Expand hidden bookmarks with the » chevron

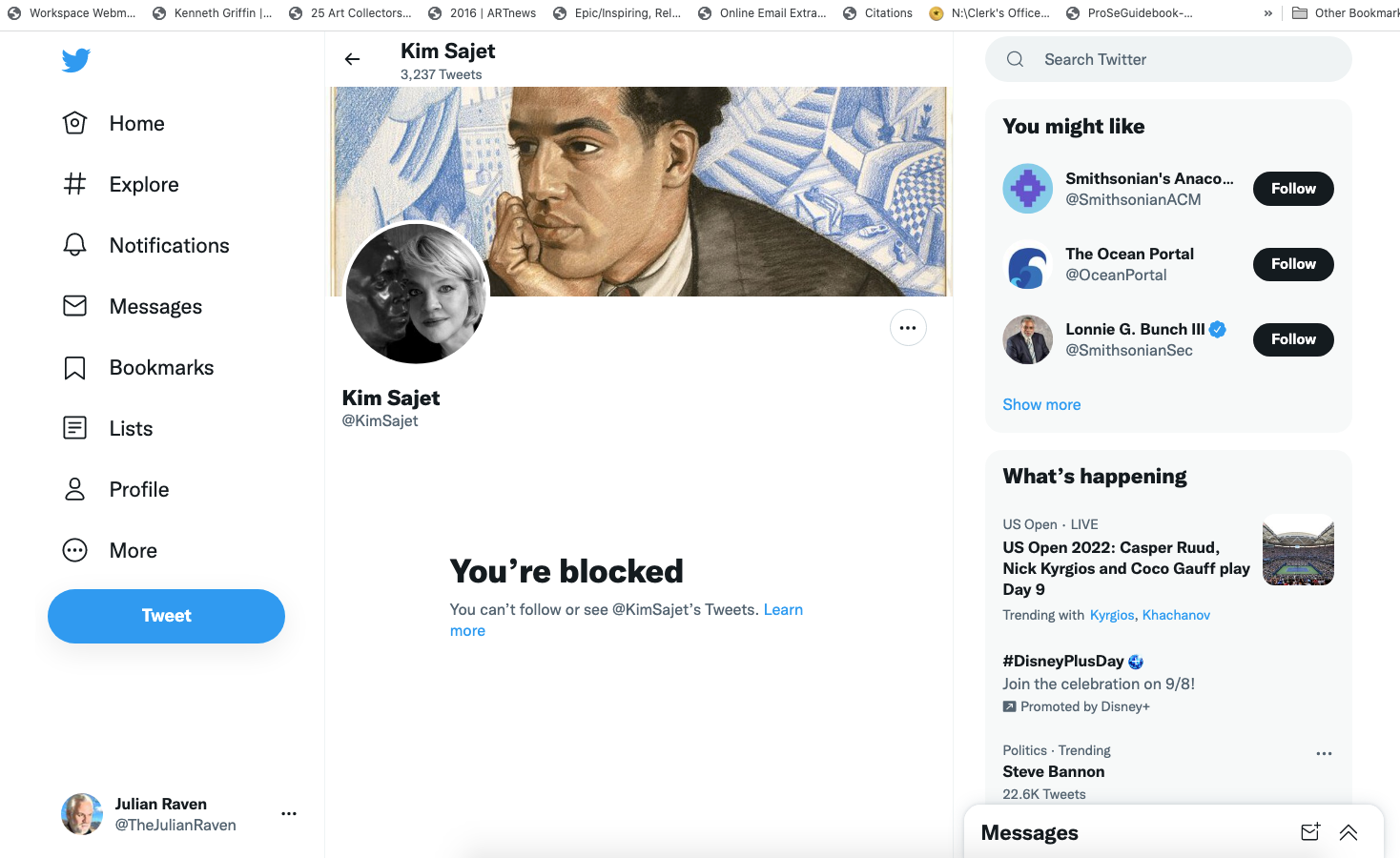tap(1267, 13)
